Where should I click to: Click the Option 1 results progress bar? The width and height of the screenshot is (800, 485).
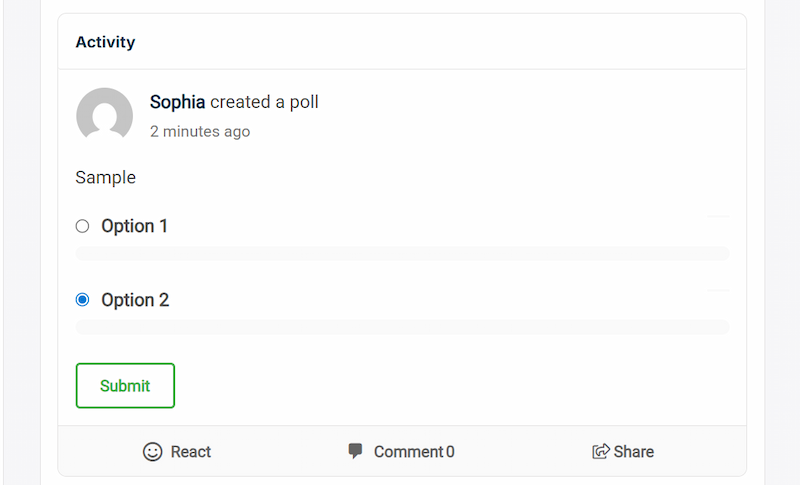[x=402, y=253]
